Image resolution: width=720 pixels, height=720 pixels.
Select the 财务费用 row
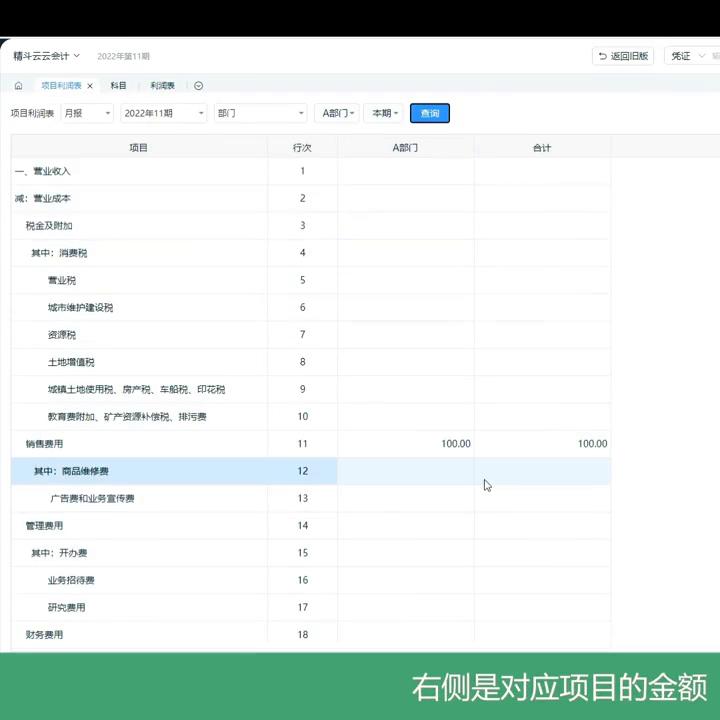coord(311,635)
